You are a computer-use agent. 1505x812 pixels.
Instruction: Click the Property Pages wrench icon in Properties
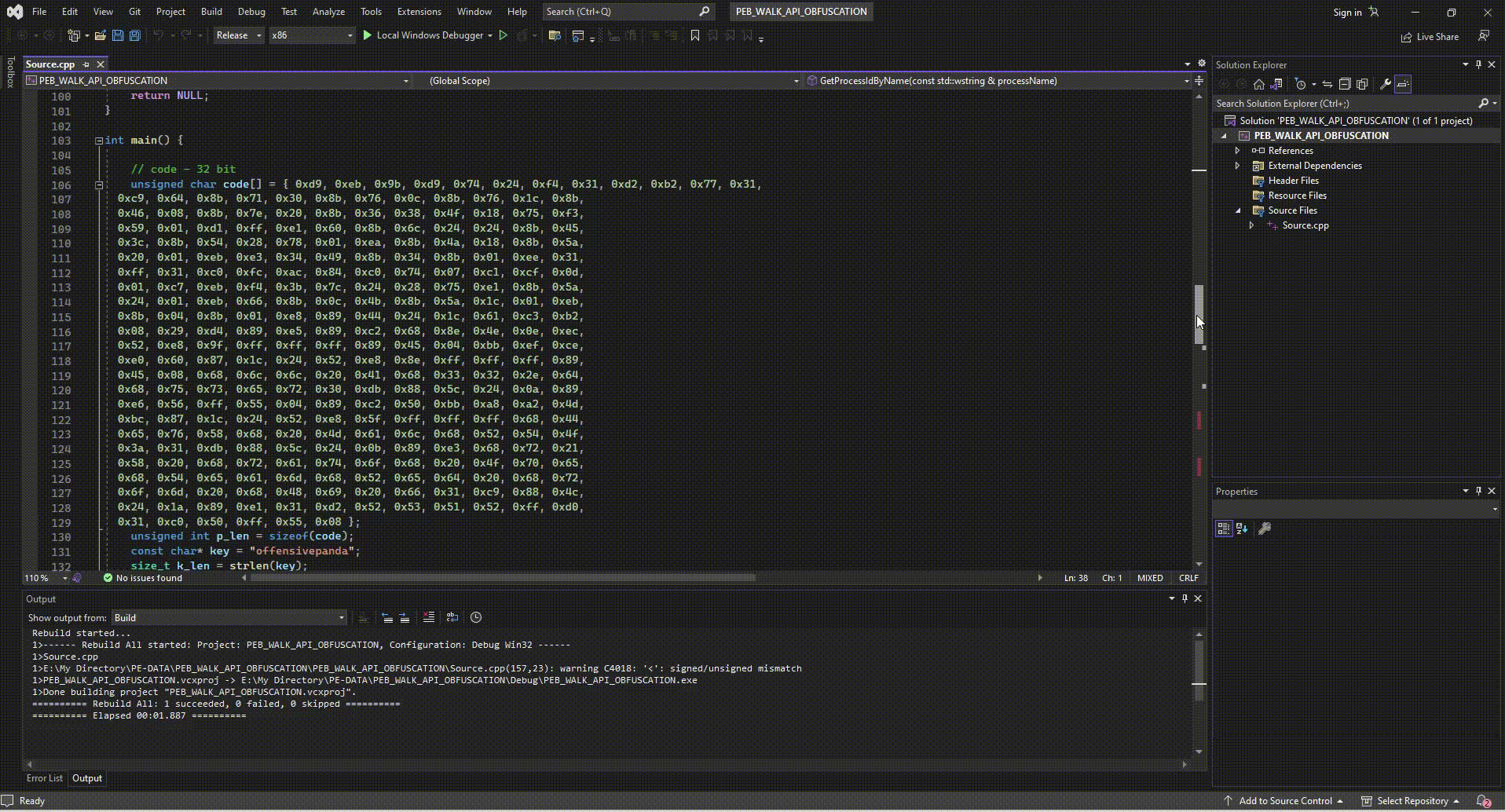point(1265,529)
